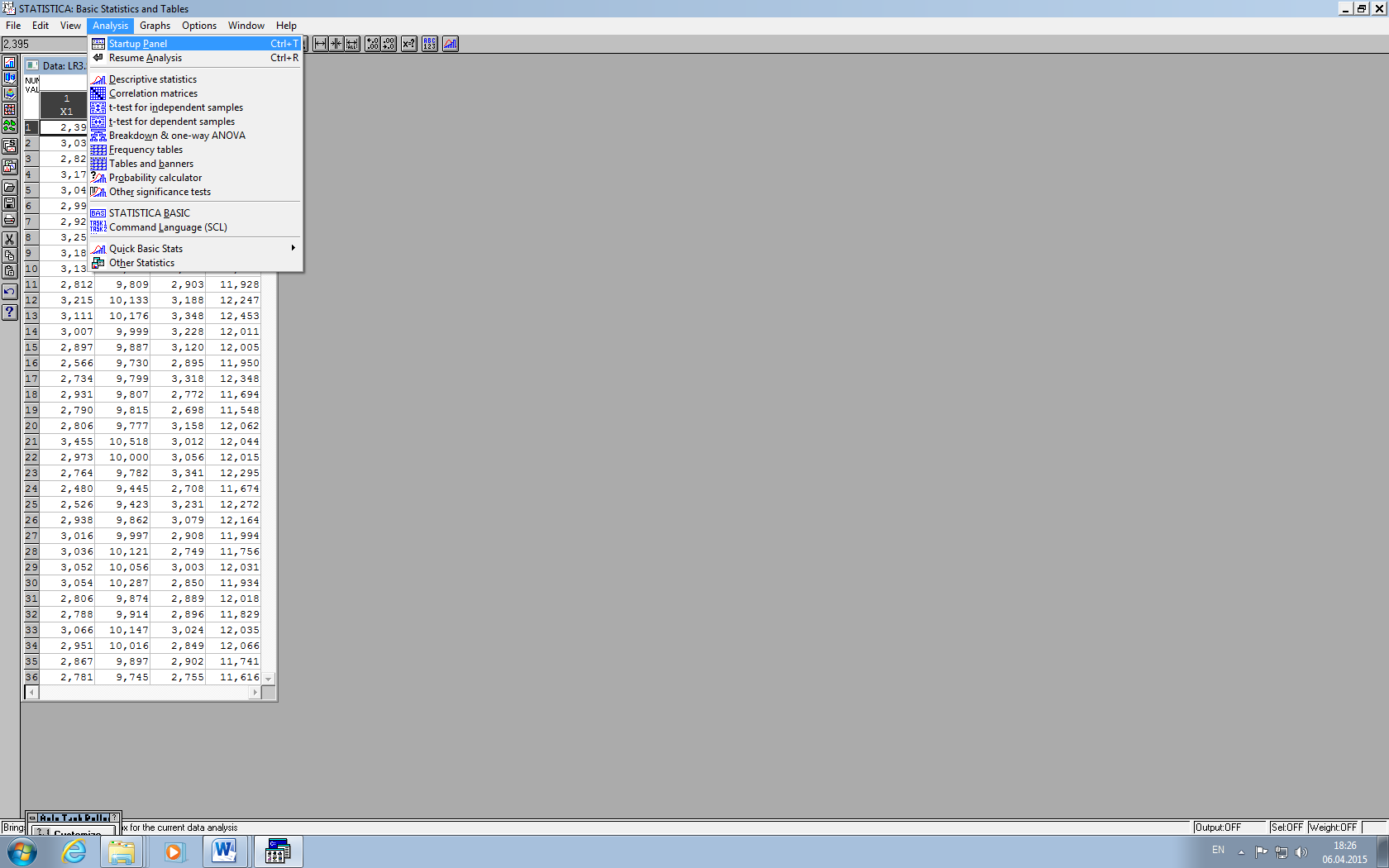Open the Graphs menu

(x=155, y=26)
